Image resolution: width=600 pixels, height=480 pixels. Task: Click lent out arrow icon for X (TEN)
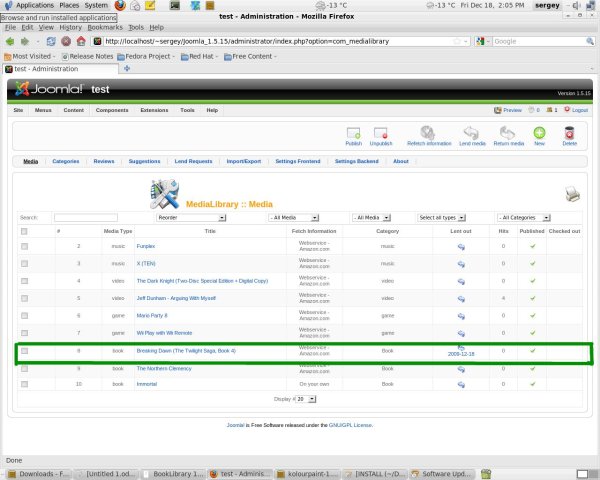[x=461, y=264]
